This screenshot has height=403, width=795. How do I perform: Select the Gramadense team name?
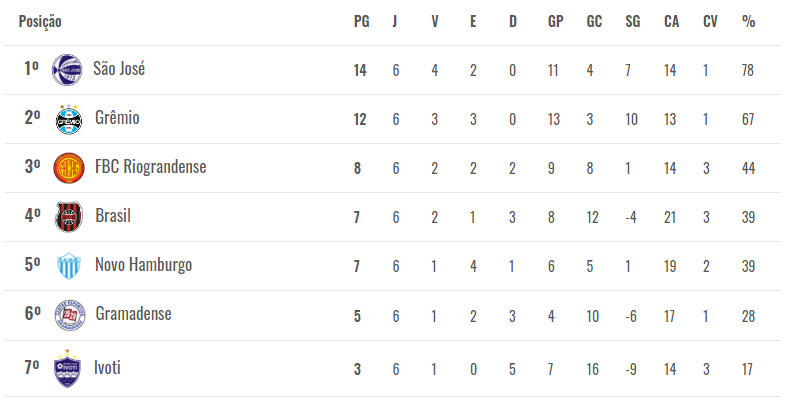point(133,314)
